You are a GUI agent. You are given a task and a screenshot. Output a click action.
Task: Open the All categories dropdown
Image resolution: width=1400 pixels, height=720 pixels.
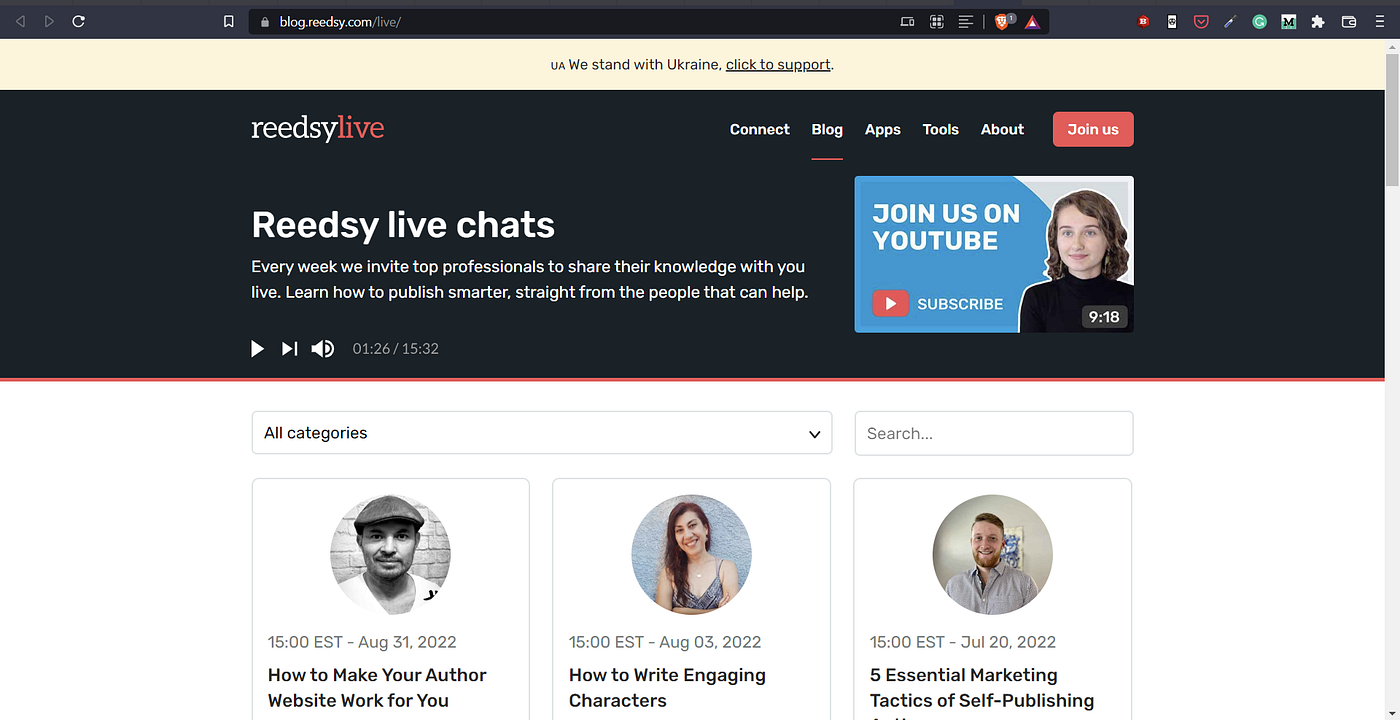coord(542,433)
